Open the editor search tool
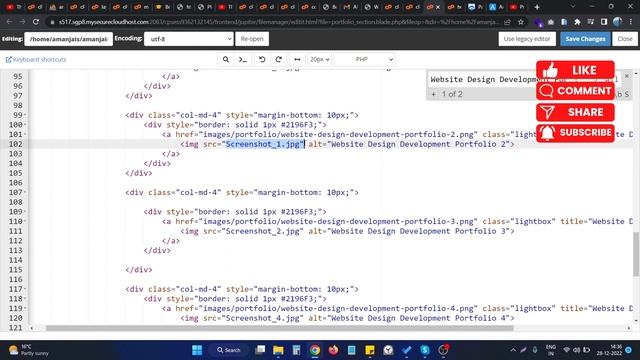The height and width of the screenshot is (360, 640). pyautogui.click(x=226, y=60)
